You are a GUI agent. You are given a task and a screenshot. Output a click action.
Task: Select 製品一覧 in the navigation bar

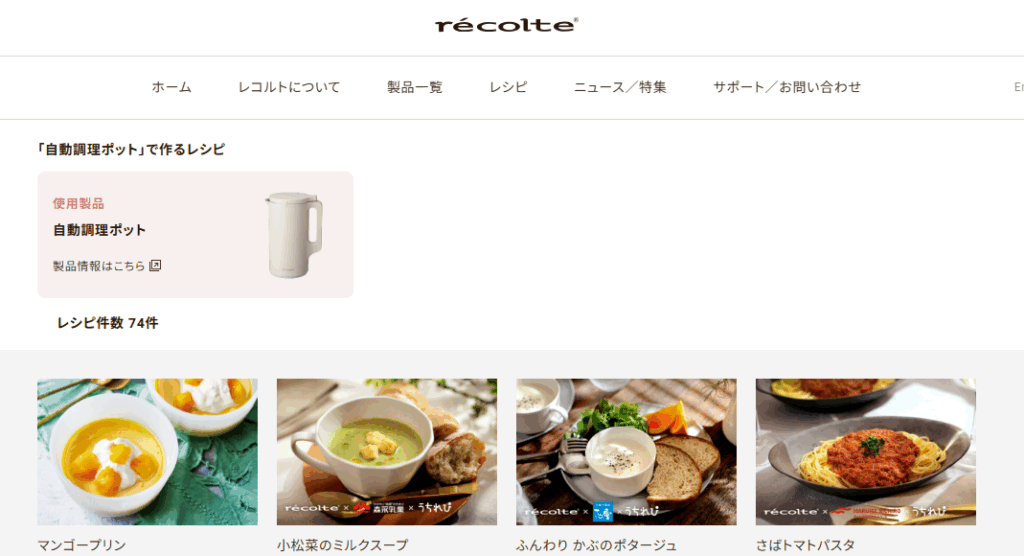415,87
